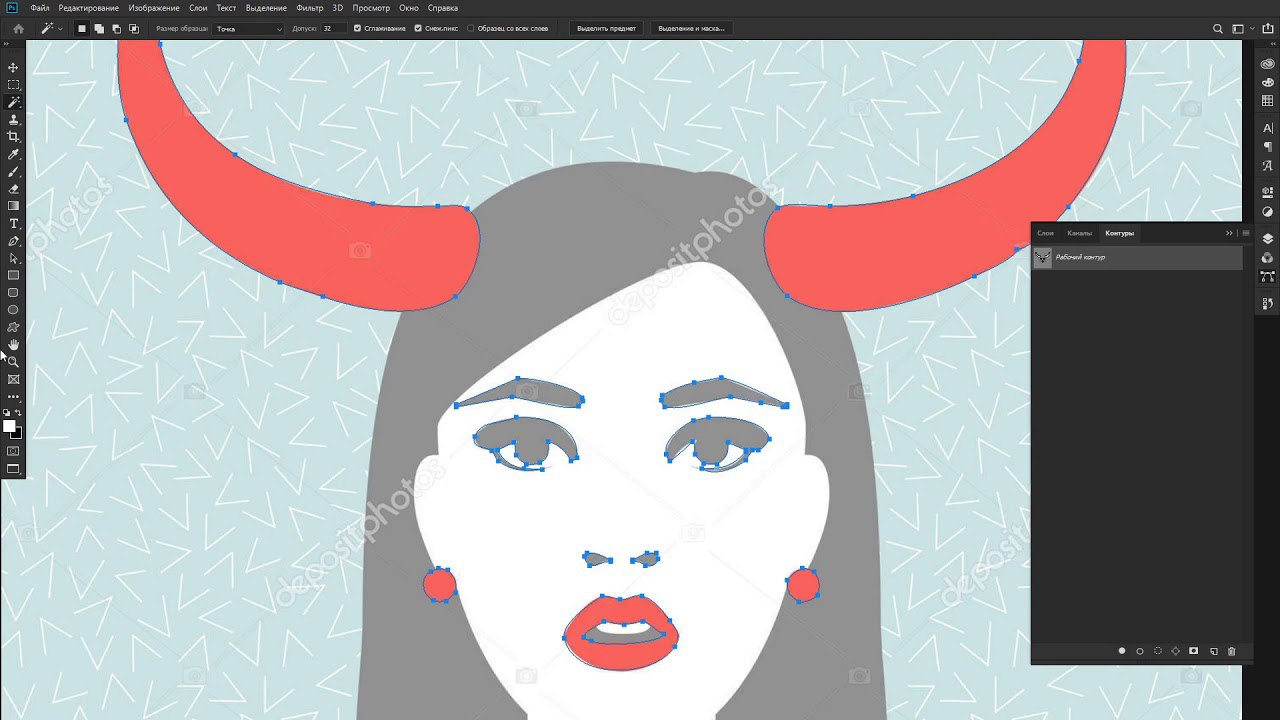Toggle the Сглаживание checkbox
The width and height of the screenshot is (1280, 720).
pyautogui.click(x=358, y=29)
